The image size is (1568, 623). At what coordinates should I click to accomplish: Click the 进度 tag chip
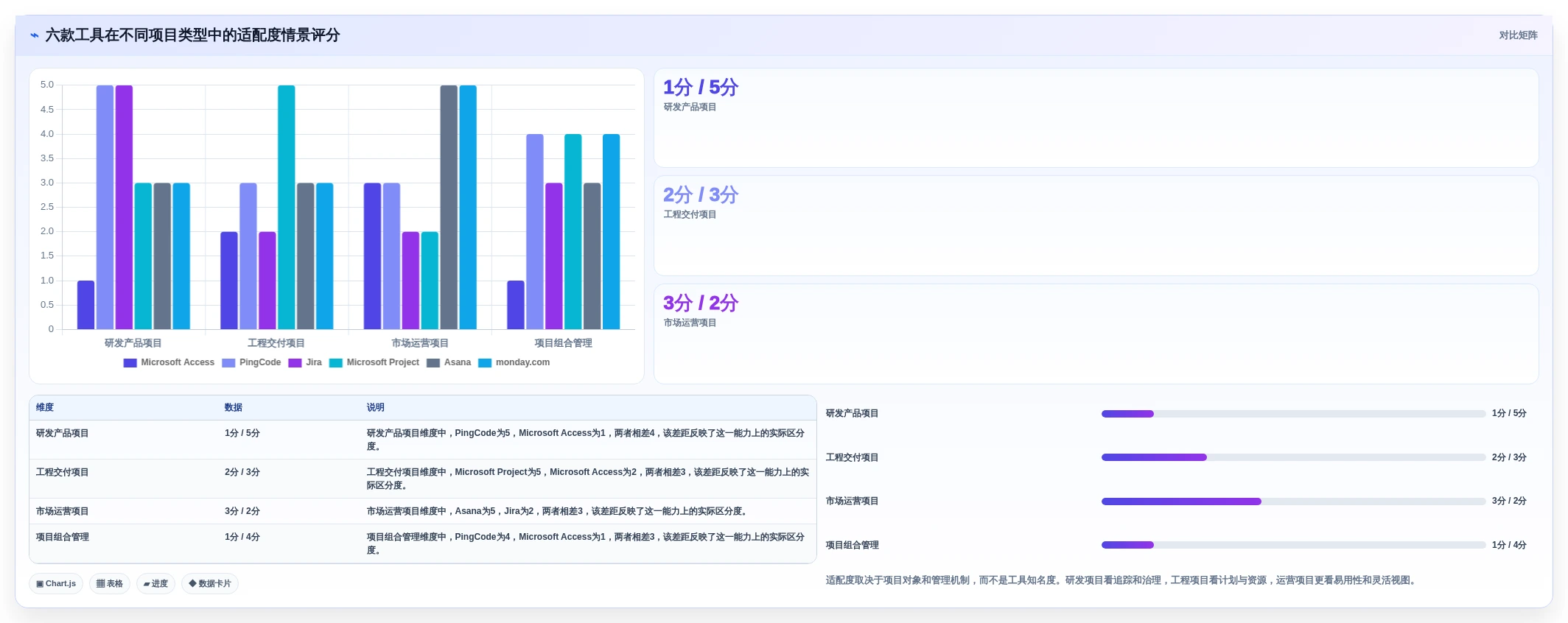pyautogui.click(x=155, y=584)
